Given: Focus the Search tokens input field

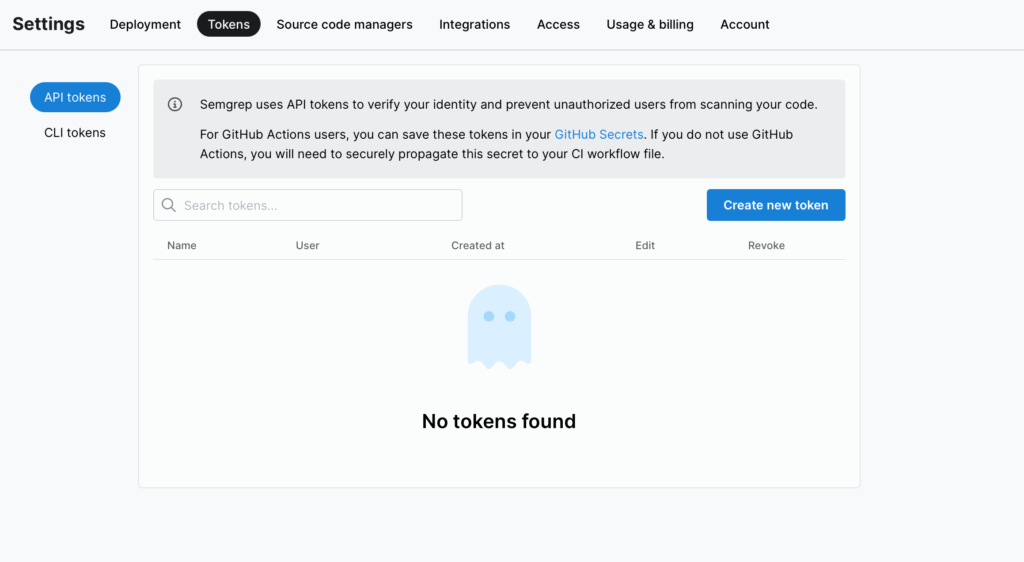Looking at the screenshot, I should pos(308,205).
